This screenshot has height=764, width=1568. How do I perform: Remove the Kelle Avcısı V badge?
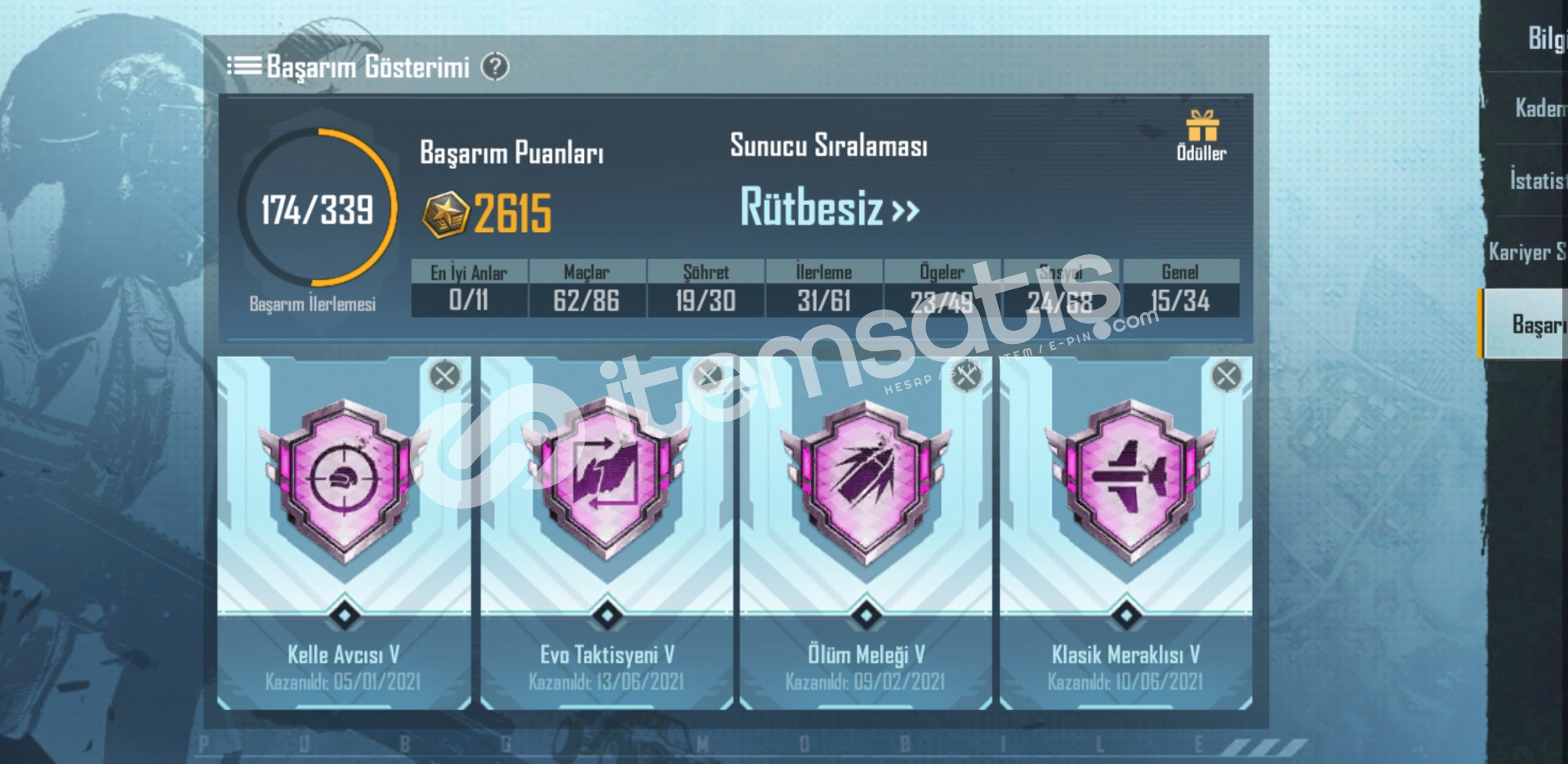444,376
